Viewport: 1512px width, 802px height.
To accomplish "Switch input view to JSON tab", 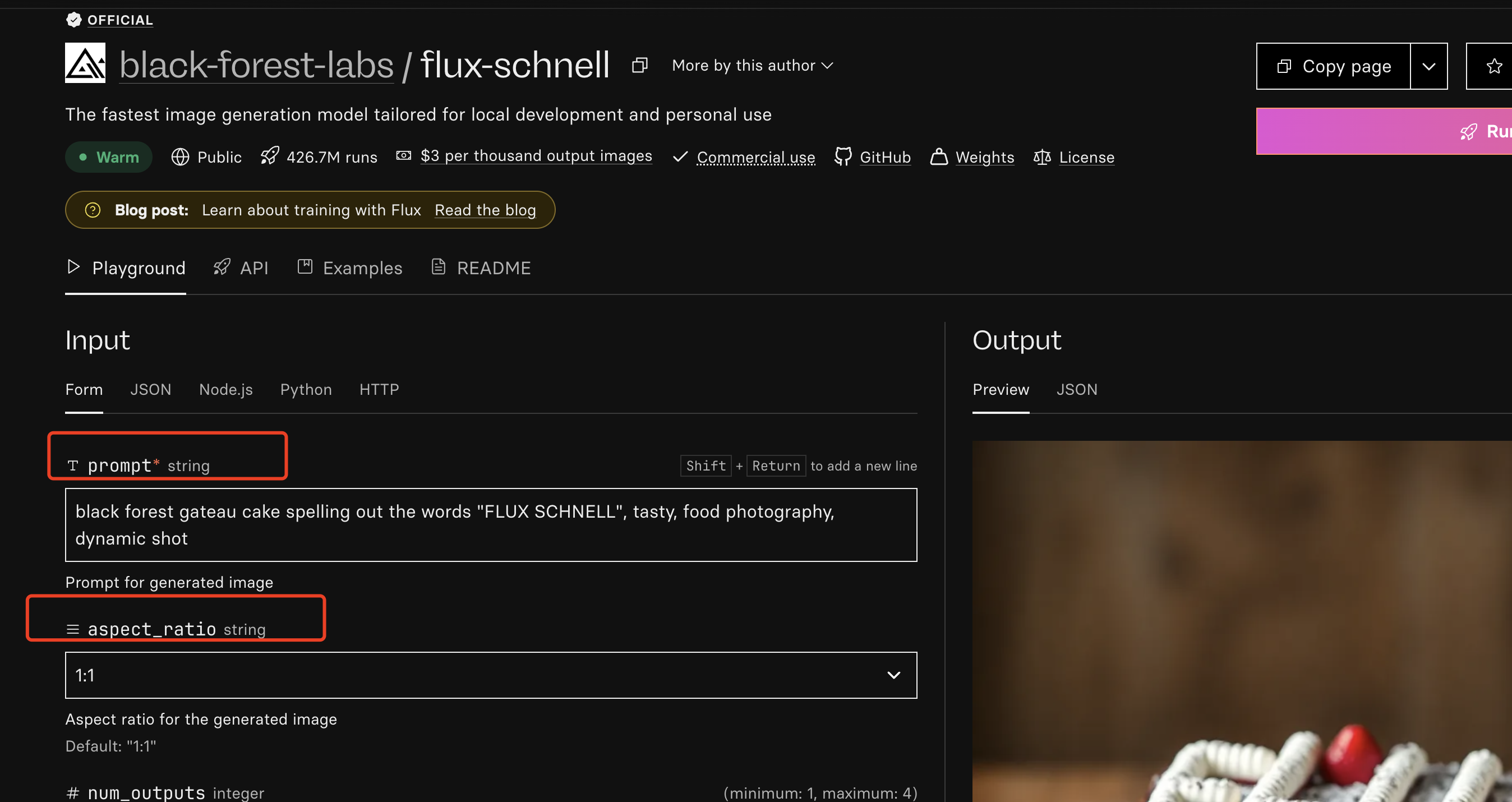I will point(151,389).
